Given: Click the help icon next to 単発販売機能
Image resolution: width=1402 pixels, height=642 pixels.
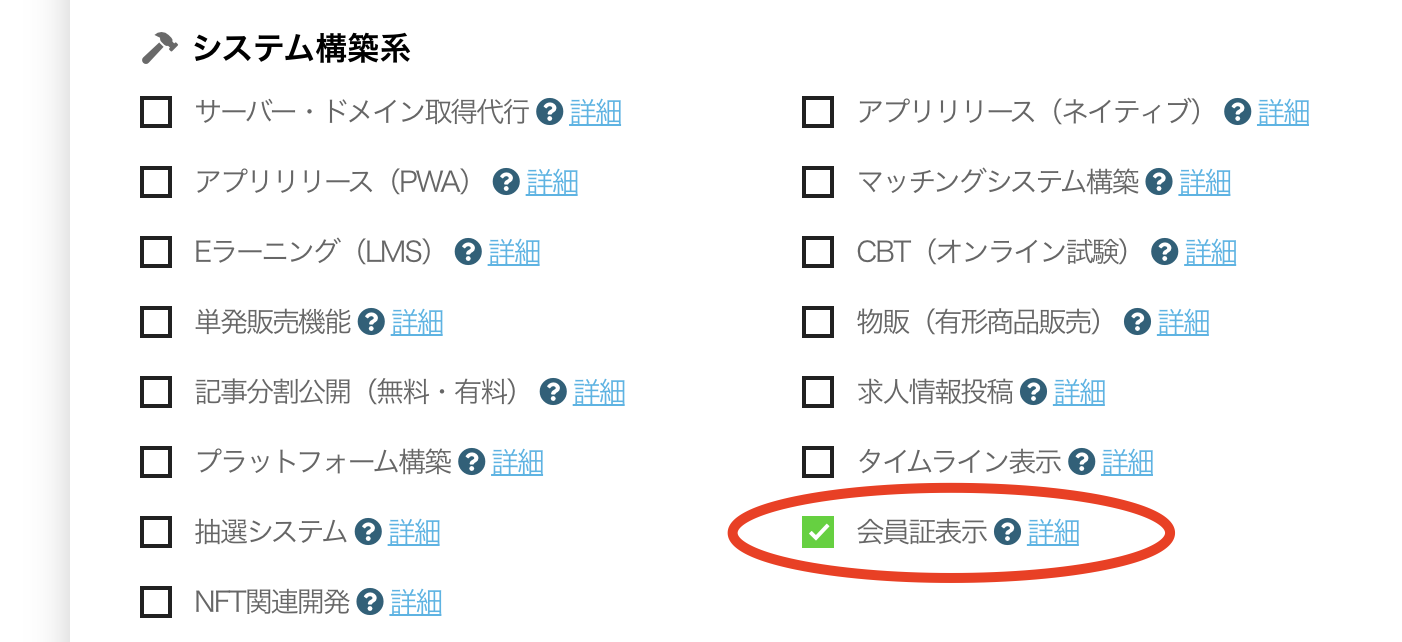Looking at the screenshot, I should tap(371, 322).
